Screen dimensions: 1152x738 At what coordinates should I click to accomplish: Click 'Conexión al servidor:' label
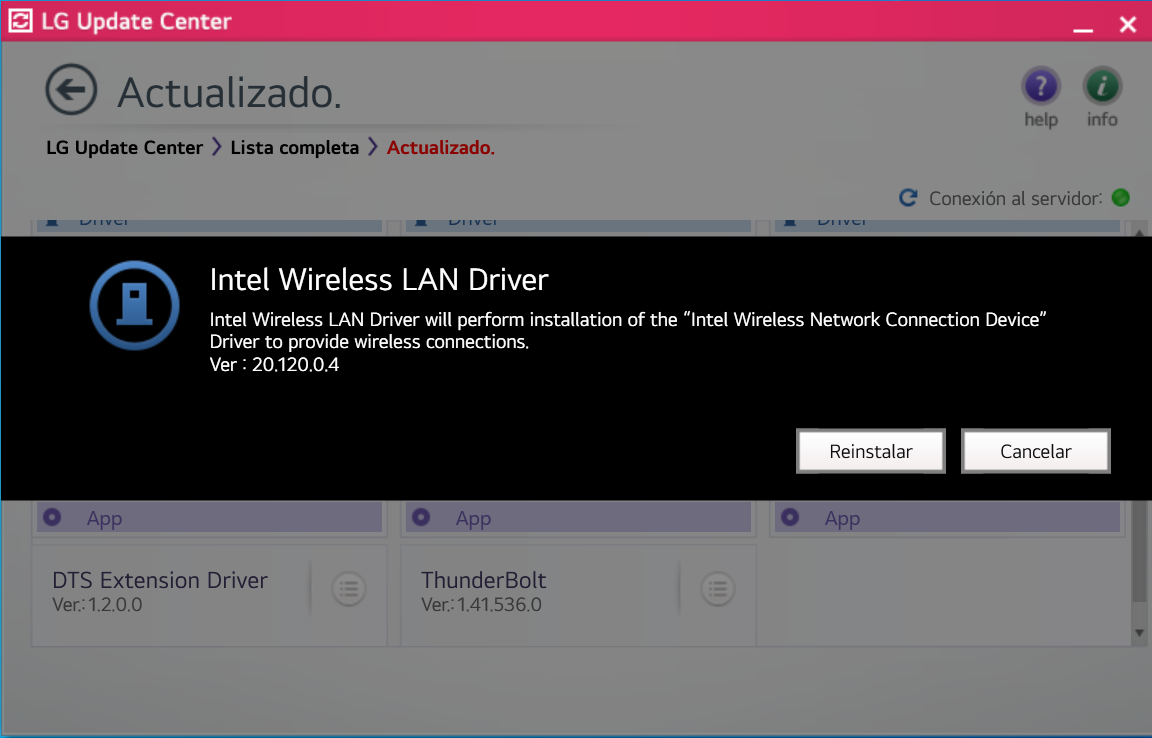pyautogui.click(x=1015, y=198)
